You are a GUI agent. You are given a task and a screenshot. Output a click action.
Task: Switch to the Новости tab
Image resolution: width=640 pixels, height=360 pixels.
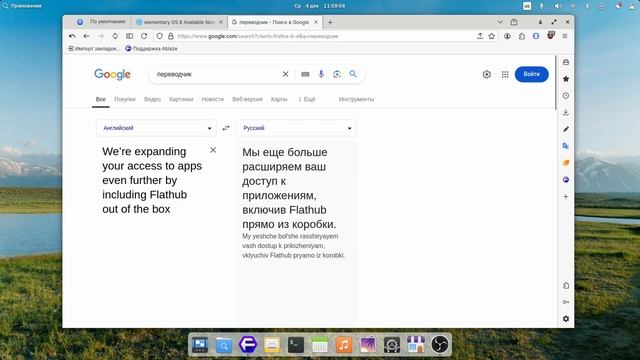[213, 99]
